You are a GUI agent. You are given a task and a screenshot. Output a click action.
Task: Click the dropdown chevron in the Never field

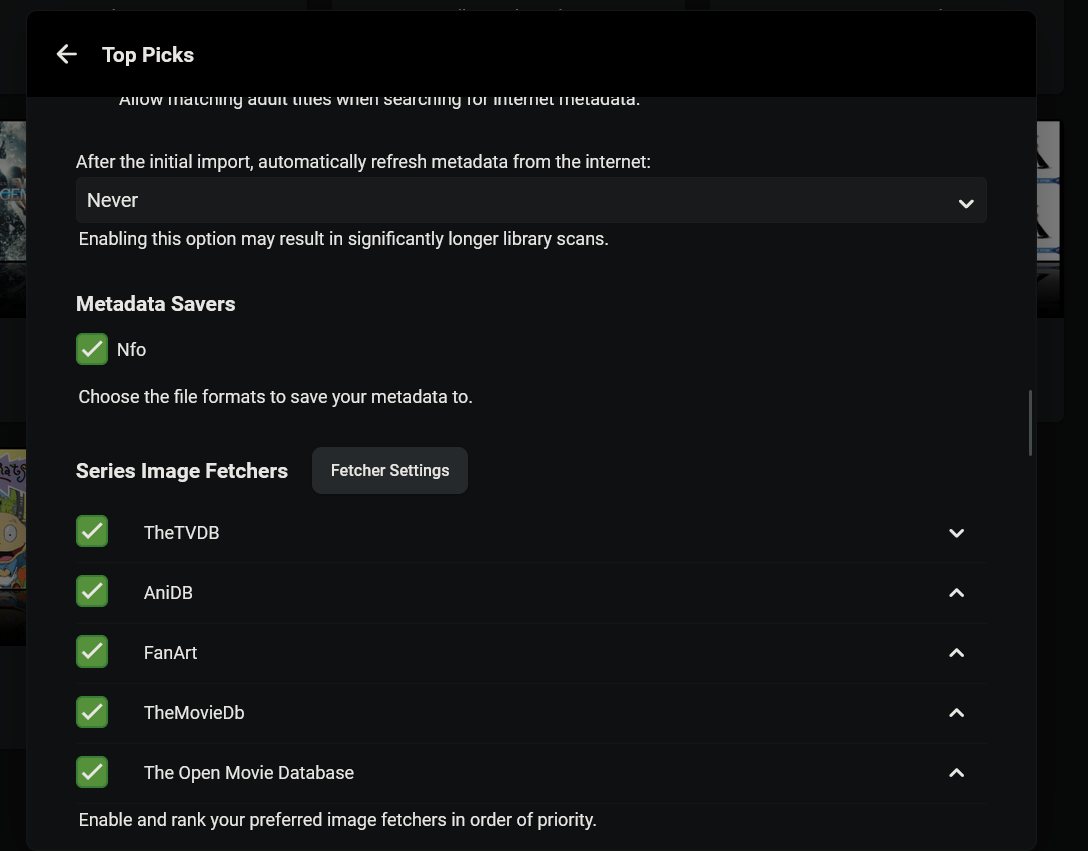(965, 203)
